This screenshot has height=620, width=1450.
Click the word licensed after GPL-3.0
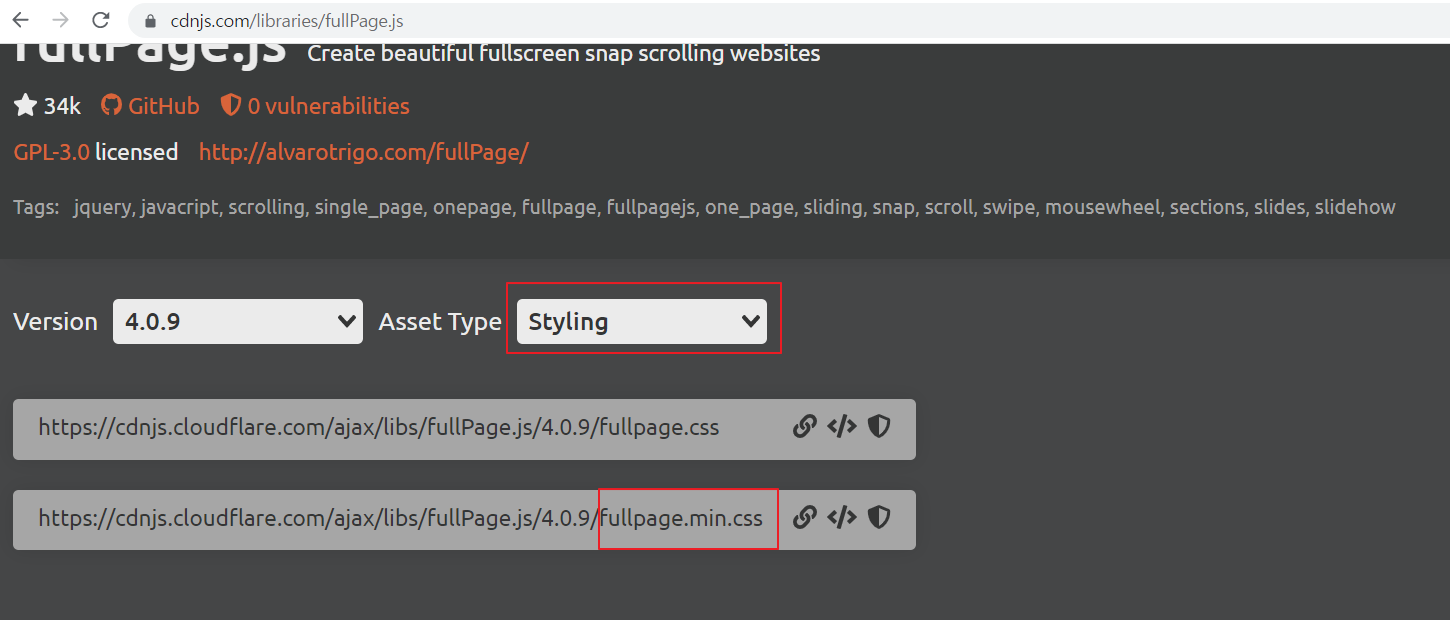[x=137, y=152]
